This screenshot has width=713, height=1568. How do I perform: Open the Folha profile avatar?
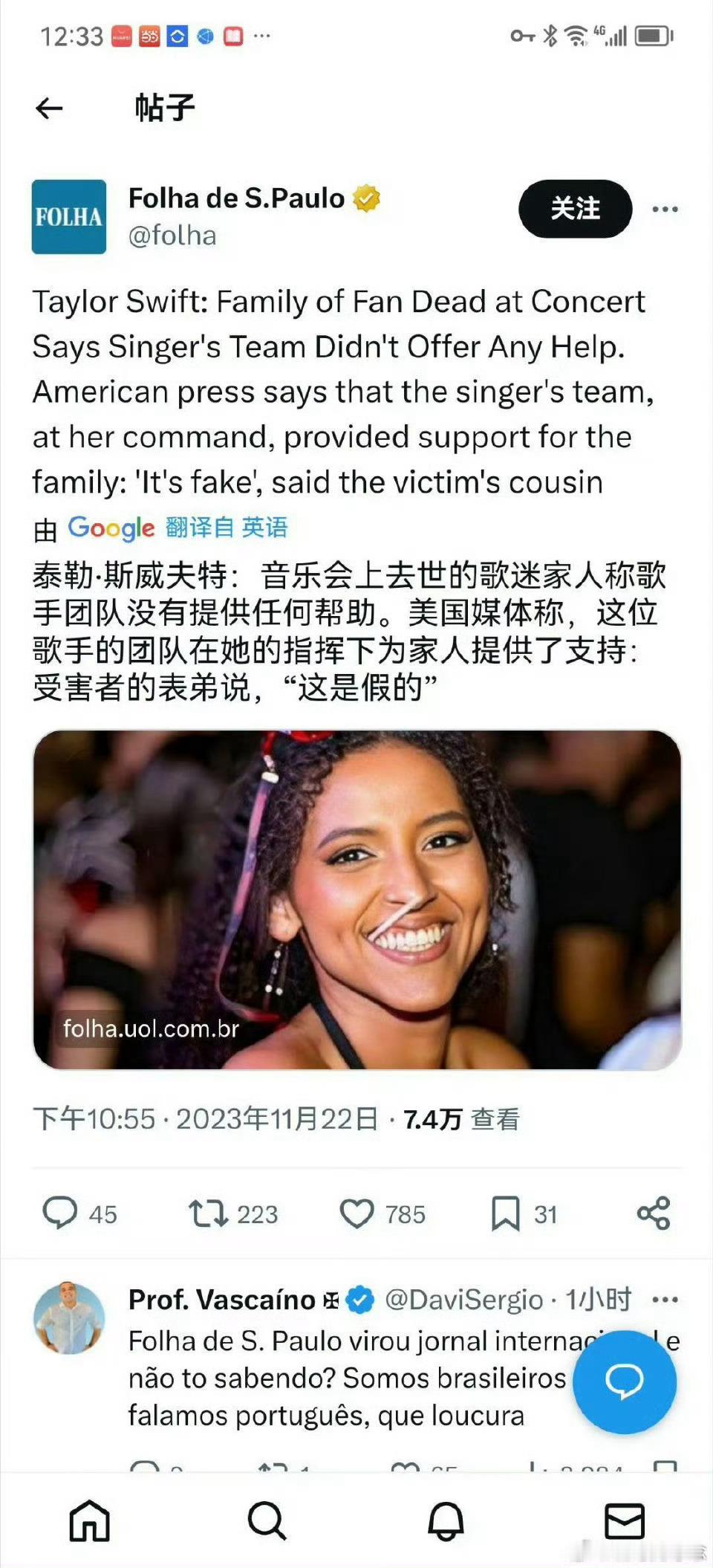coord(69,217)
